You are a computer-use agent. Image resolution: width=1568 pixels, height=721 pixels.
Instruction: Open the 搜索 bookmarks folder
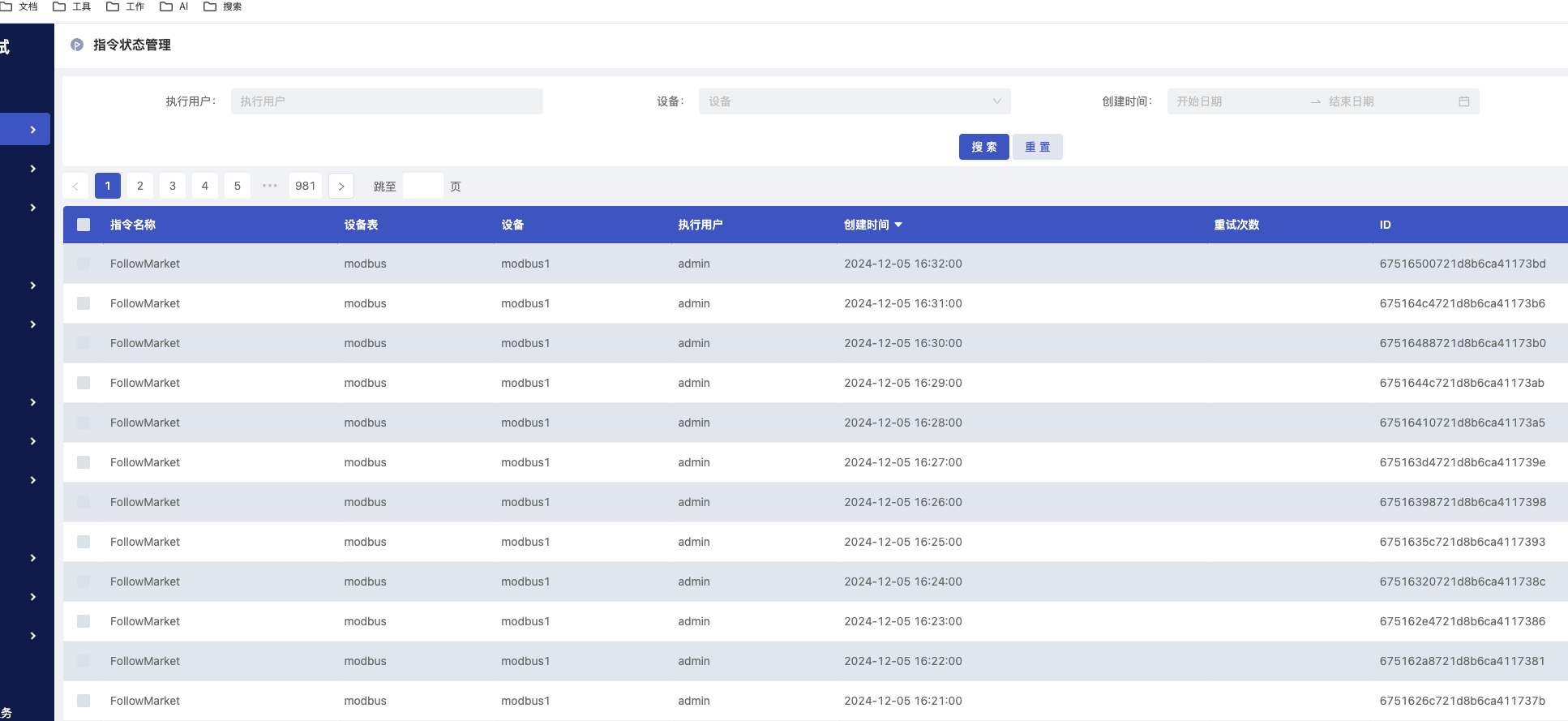point(223,6)
